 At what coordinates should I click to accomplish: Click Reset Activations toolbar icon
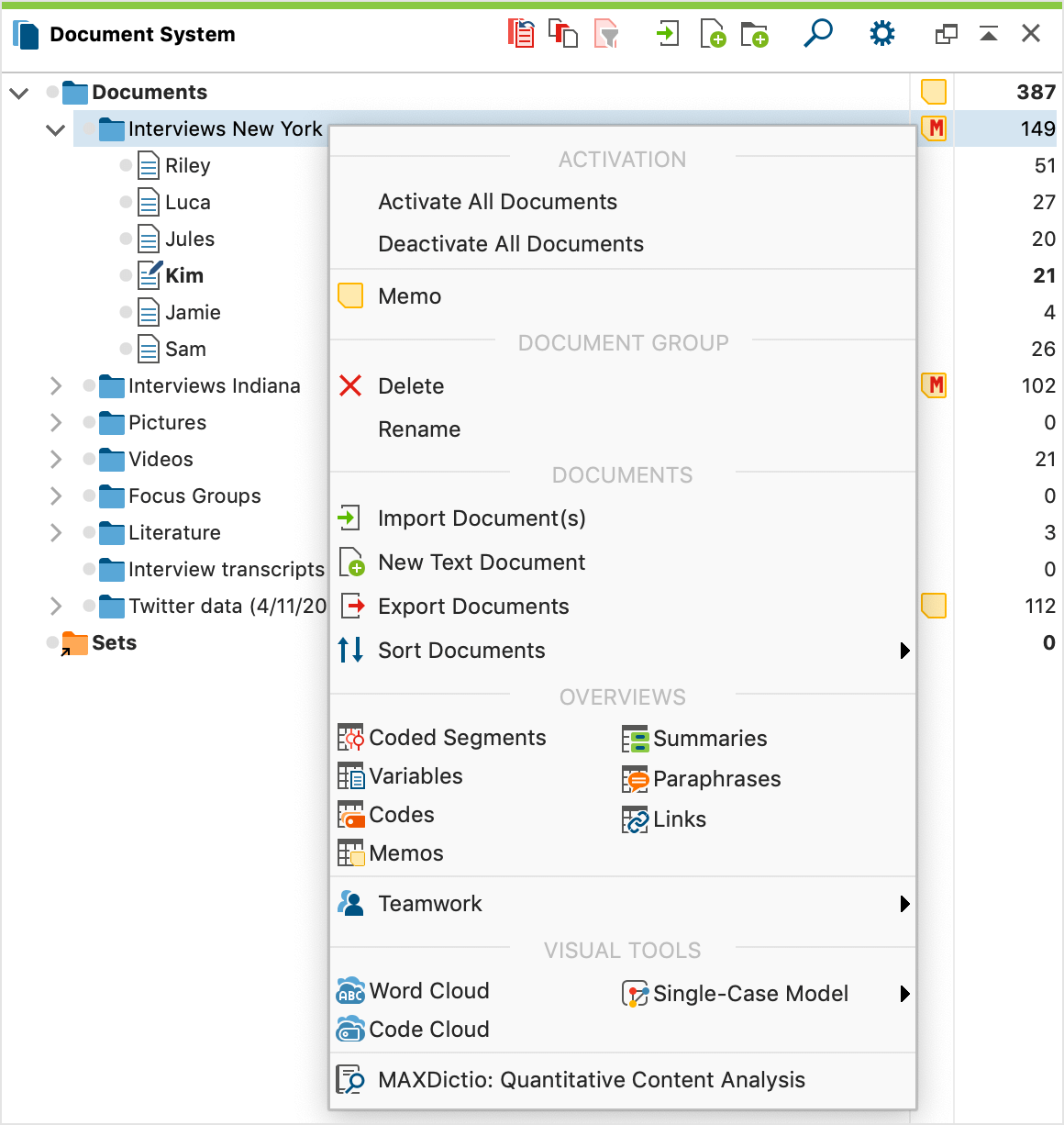point(521,34)
